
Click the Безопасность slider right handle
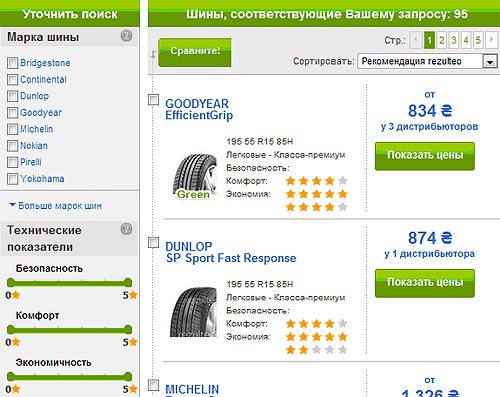[x=128, y=283]
